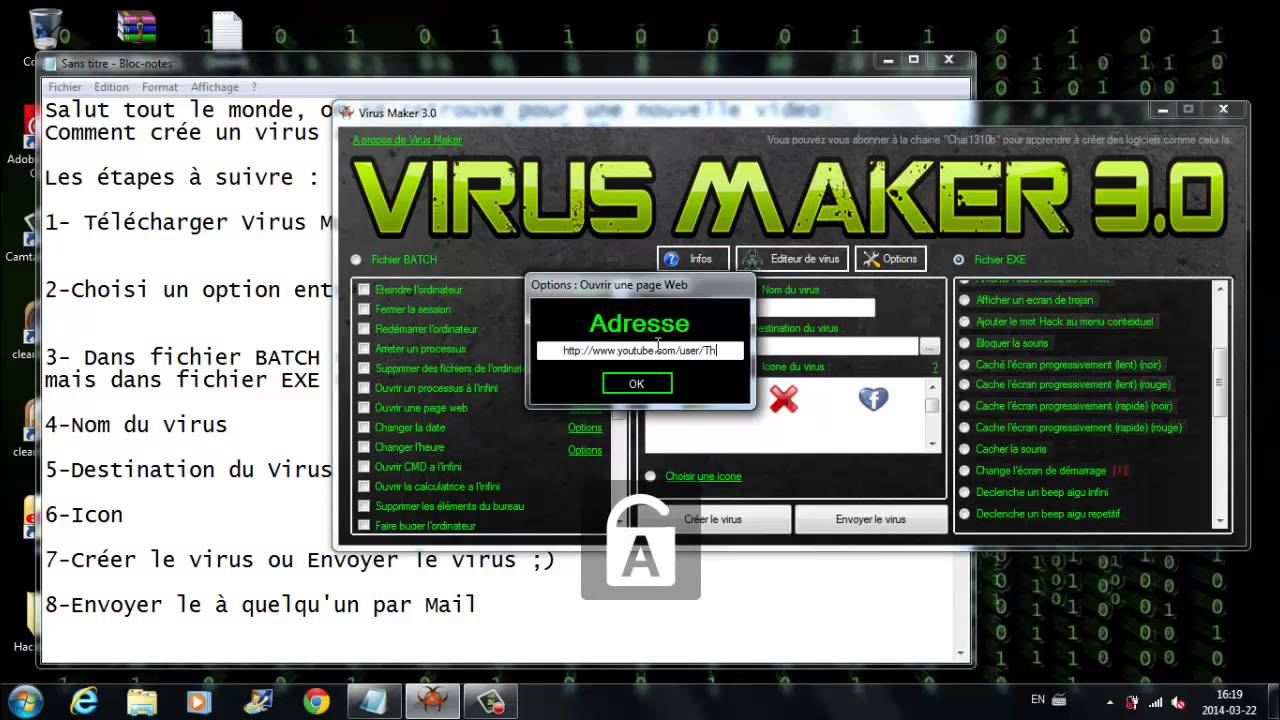This screenshot has height=720, width=1280.
Task: Click the network signal tray icon
Action: pos(1156,701)
